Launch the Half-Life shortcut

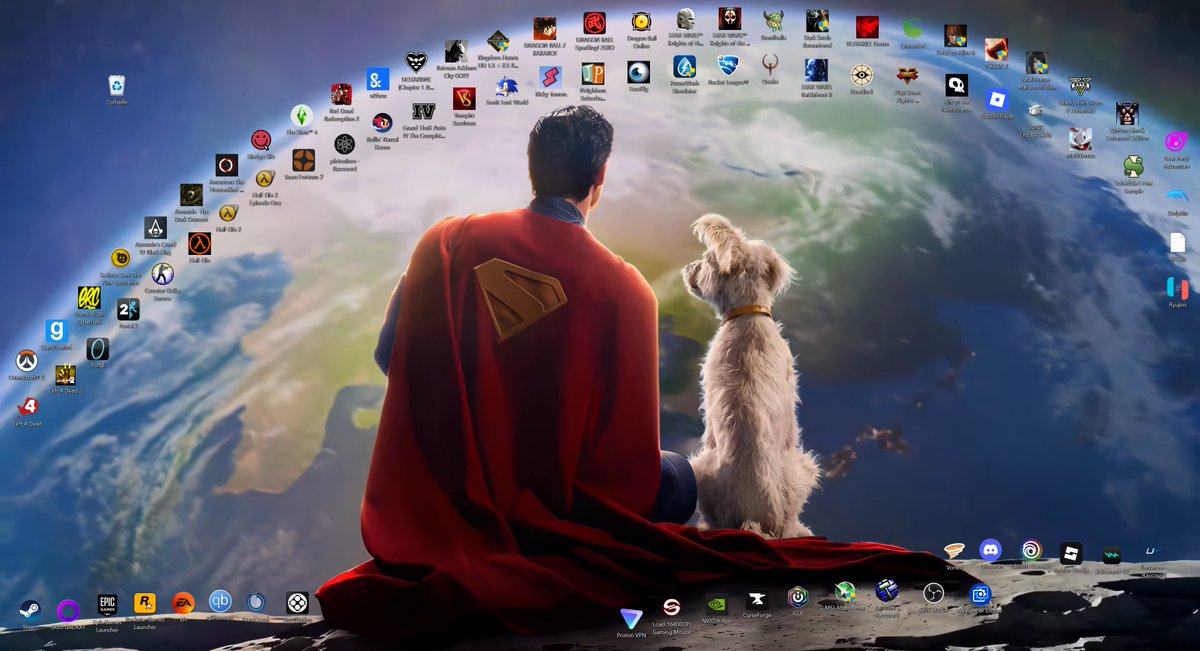pyautogui.click(x=199, y=243)
